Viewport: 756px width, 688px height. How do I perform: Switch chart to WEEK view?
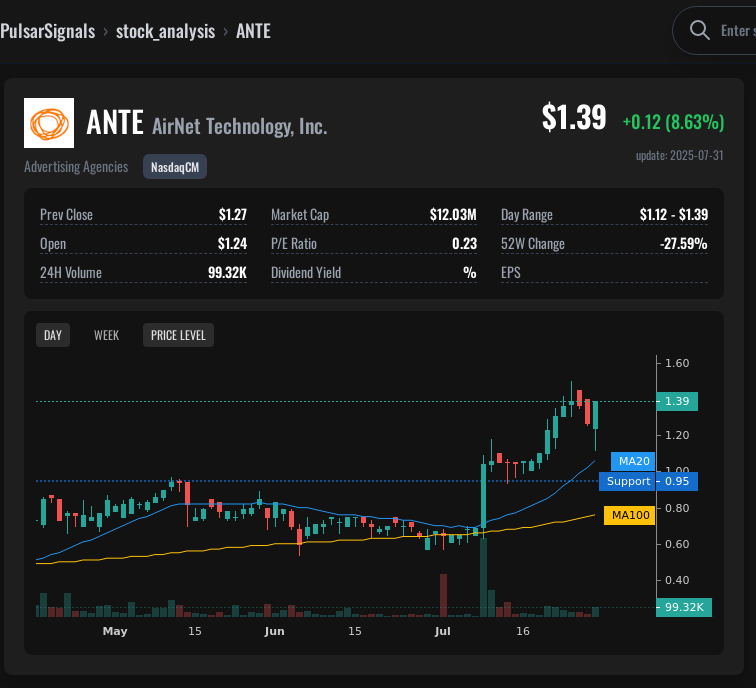(107, 335)
